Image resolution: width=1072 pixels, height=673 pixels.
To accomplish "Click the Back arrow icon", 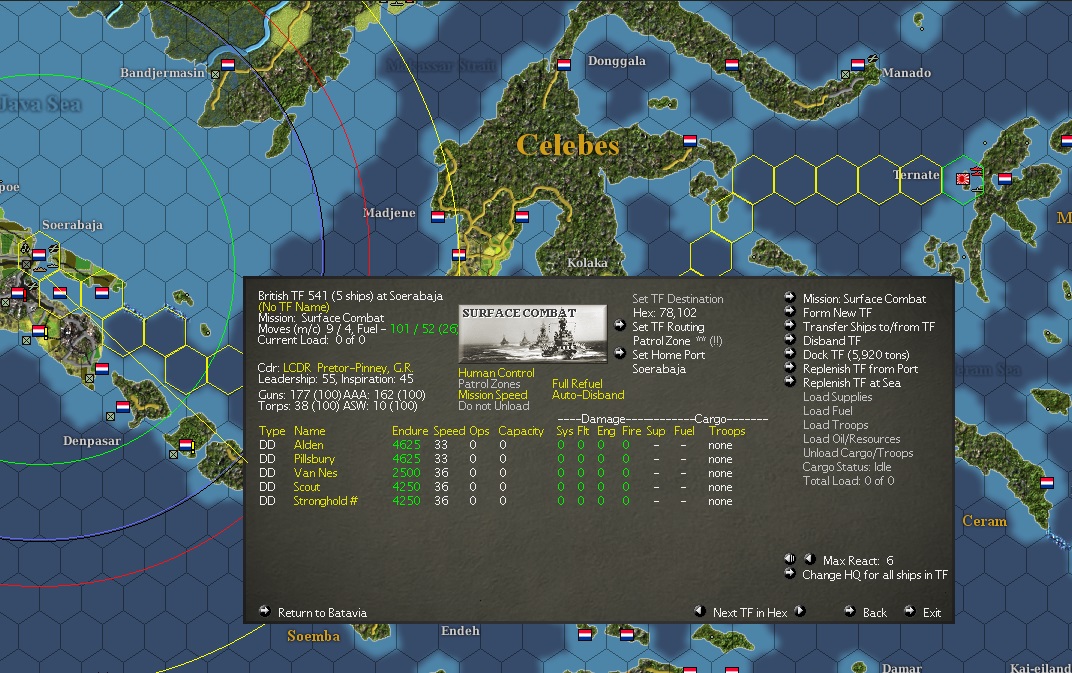I will click(849, 611).
